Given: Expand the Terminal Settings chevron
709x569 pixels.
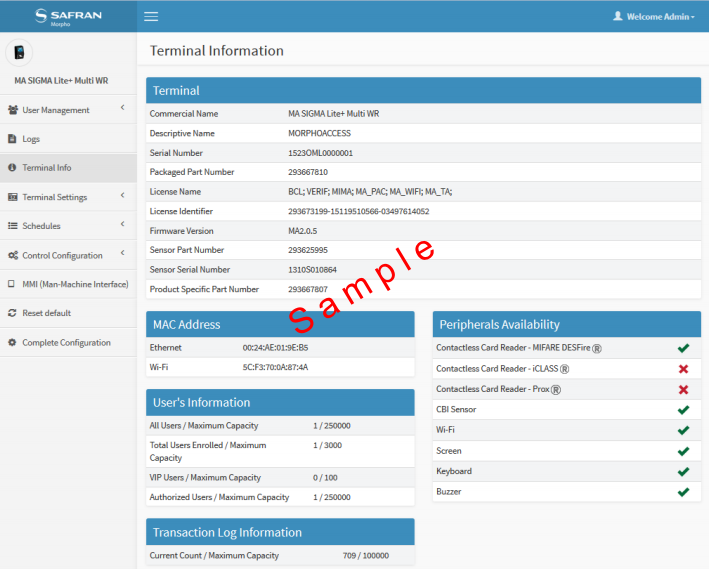Looking at the screenshot, I should click(x=123, y=195).
